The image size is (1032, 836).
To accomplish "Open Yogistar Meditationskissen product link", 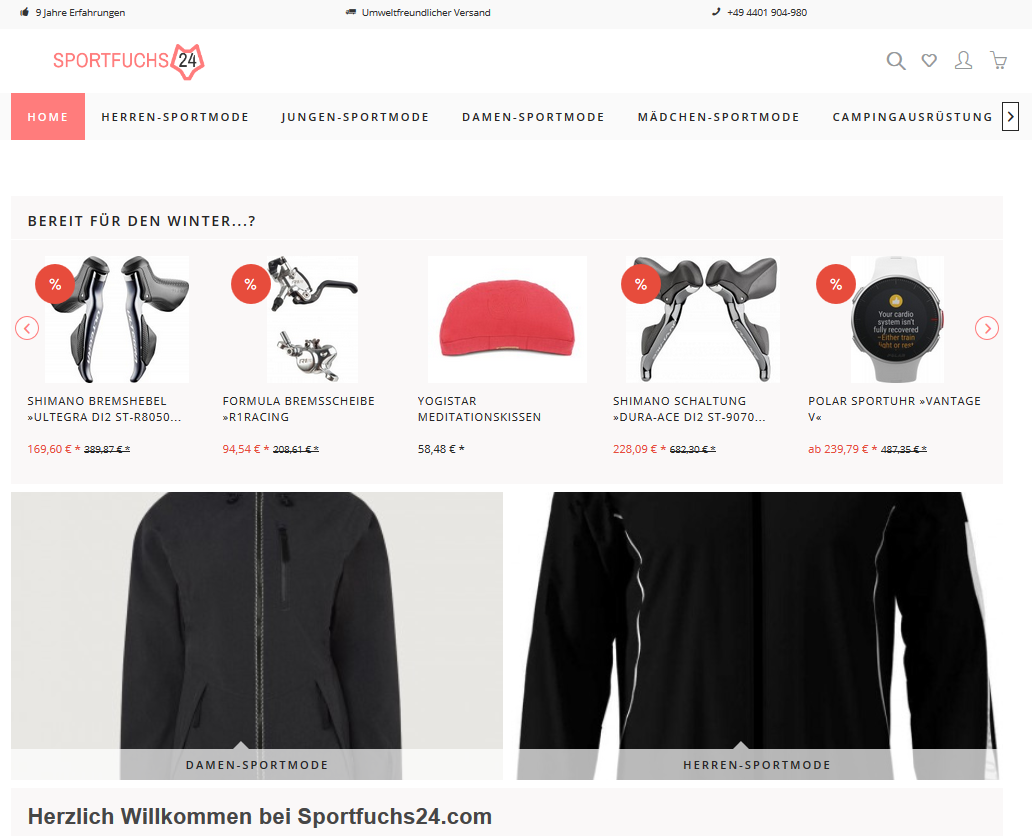I will (479, 409).
